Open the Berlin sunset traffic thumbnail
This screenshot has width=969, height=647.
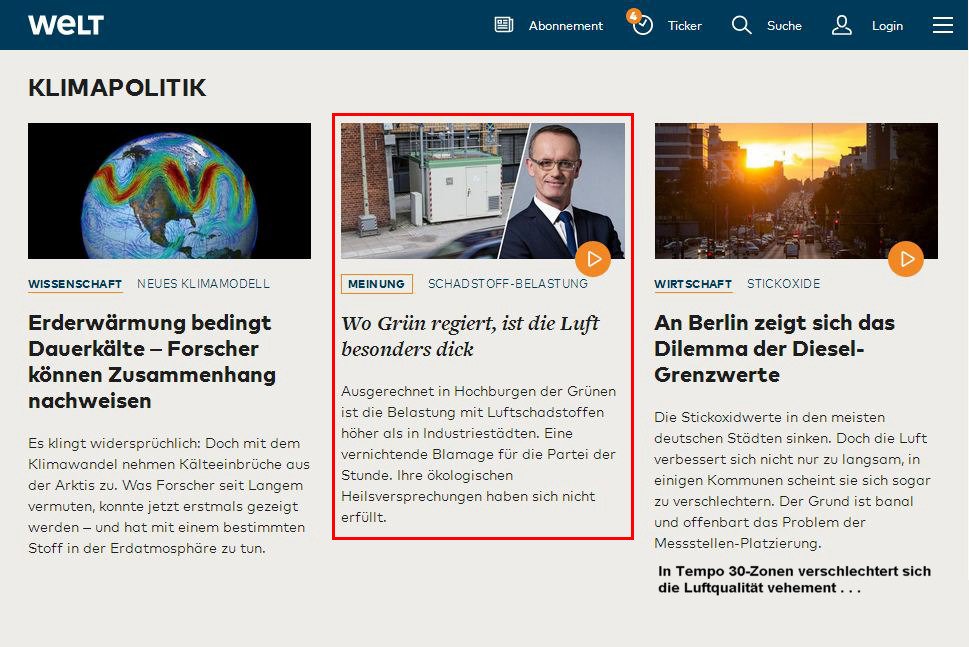click(x=796, y=190)
